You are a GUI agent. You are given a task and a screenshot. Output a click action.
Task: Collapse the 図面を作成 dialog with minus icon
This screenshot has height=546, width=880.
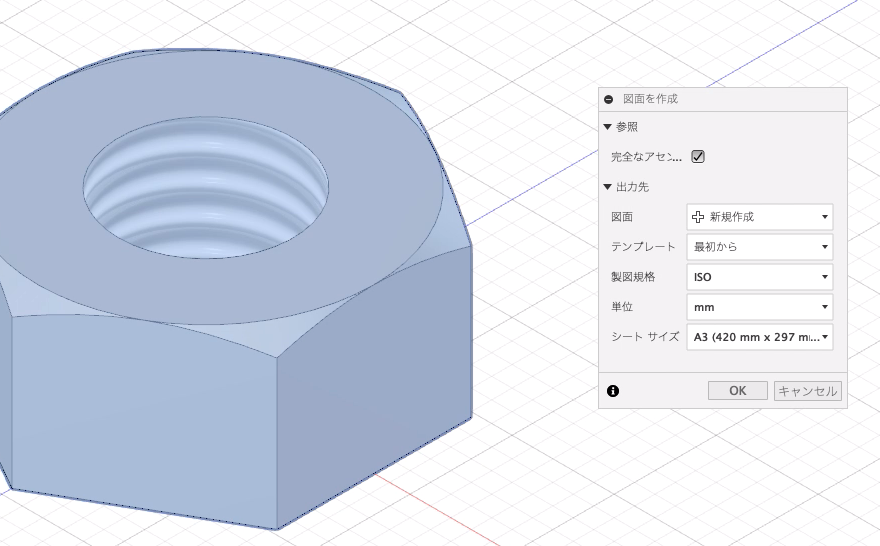click(608, 99)
